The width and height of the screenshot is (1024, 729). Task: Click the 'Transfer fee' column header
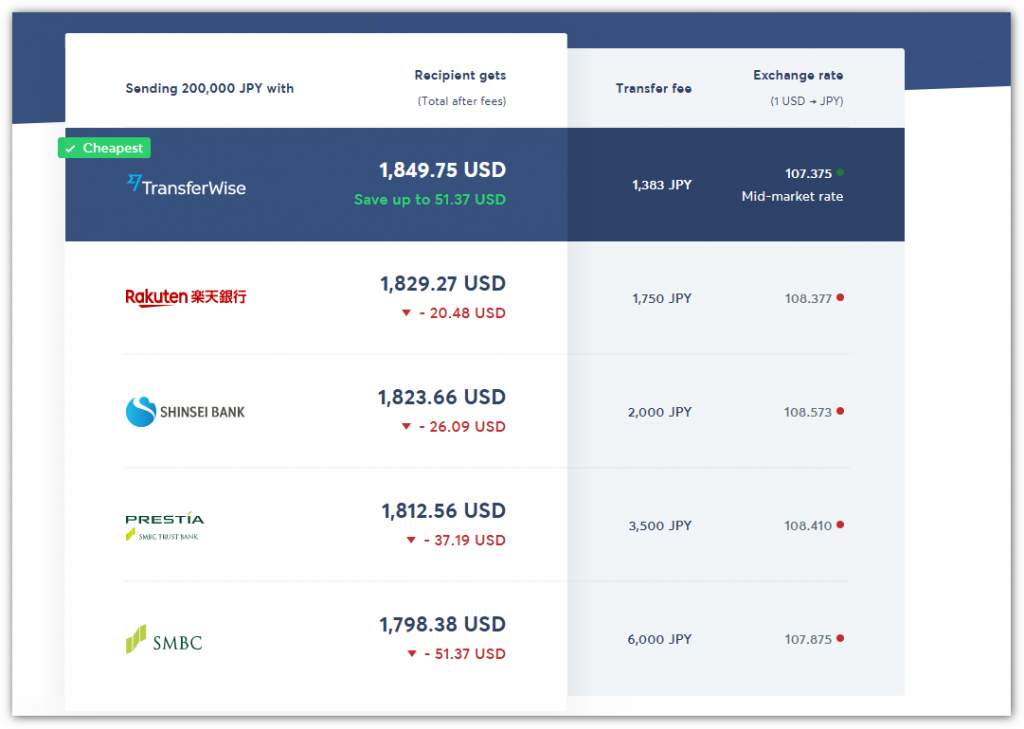coord(654,88)
